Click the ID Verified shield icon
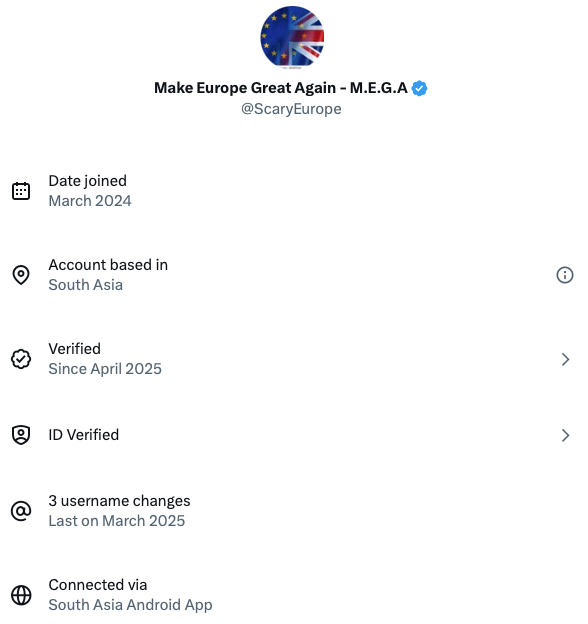 click(x=21, y=435)
